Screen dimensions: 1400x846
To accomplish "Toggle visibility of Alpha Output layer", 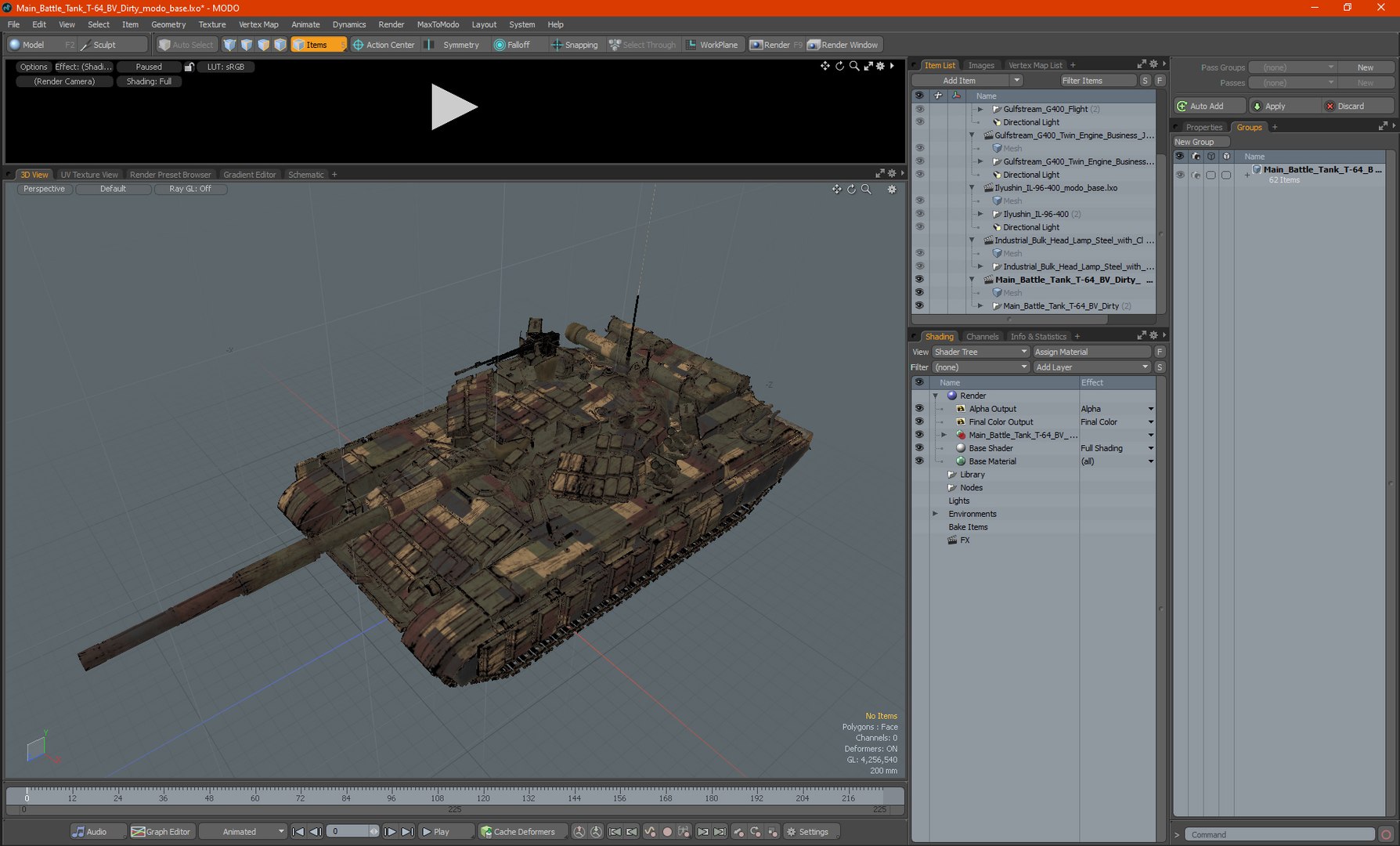I will (919, 409).
